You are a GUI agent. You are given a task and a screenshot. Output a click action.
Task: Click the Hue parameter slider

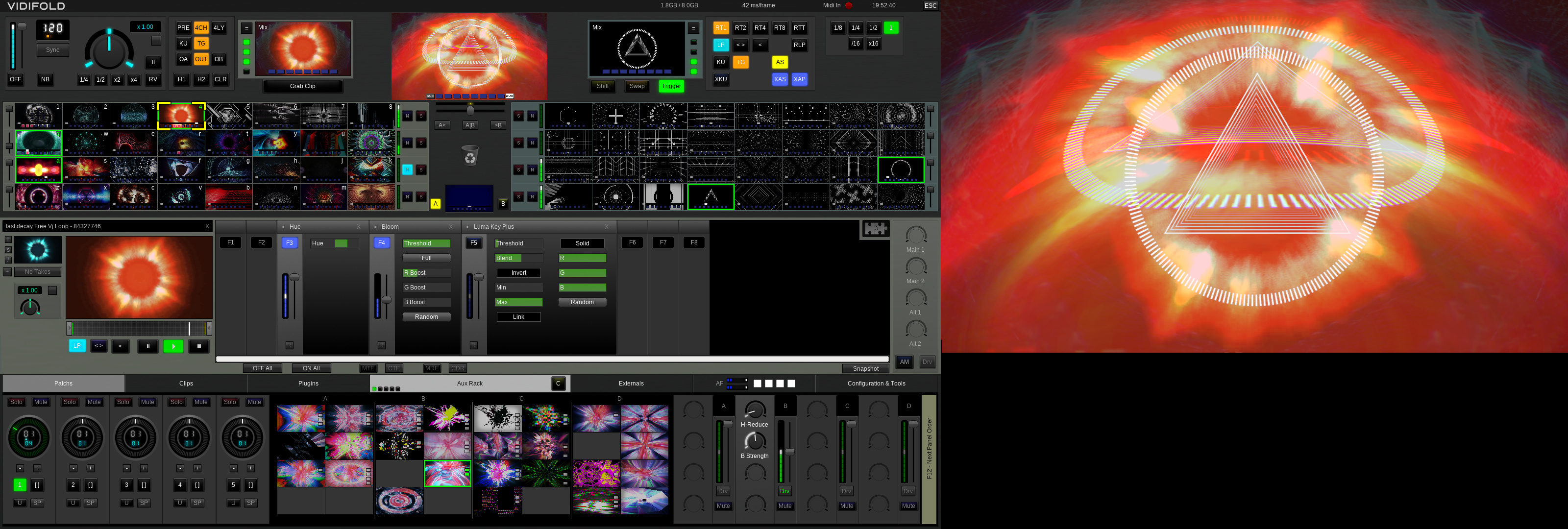(x=334, y=243)
